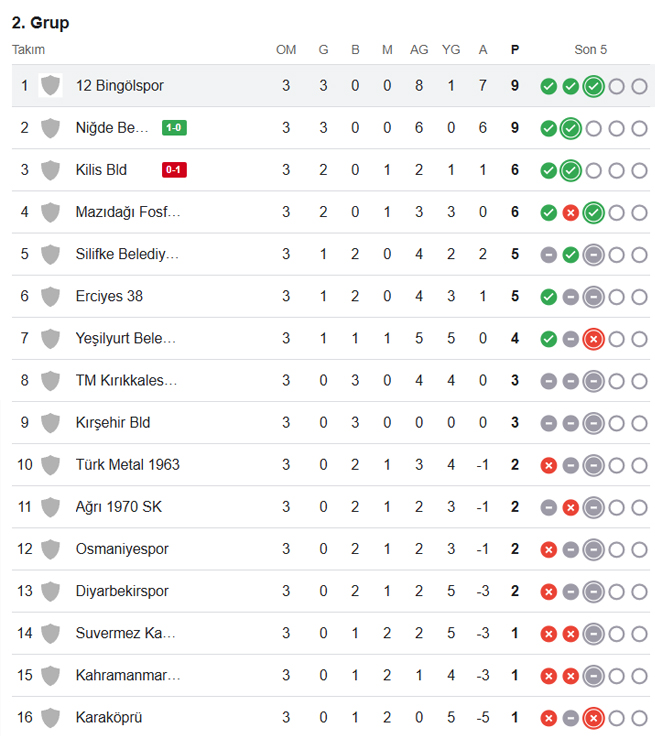655x737 pixels.
Task: Open Türk Metal 1963 team link
Action: point(127,464)
